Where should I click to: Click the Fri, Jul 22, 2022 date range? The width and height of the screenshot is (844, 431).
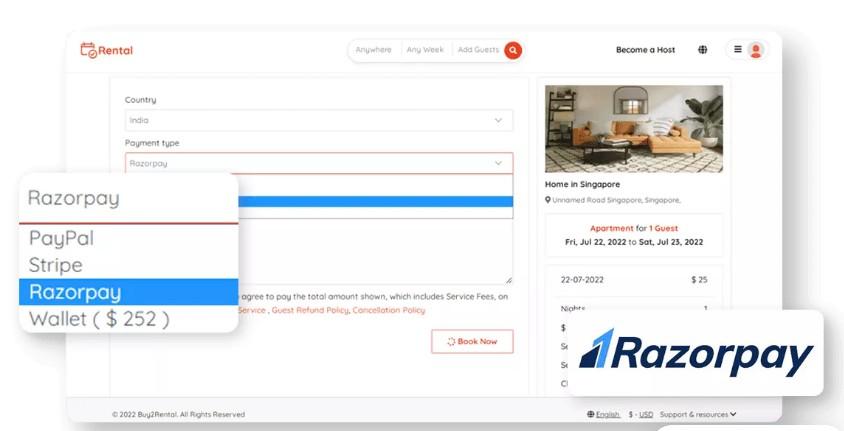pos(634,242)
